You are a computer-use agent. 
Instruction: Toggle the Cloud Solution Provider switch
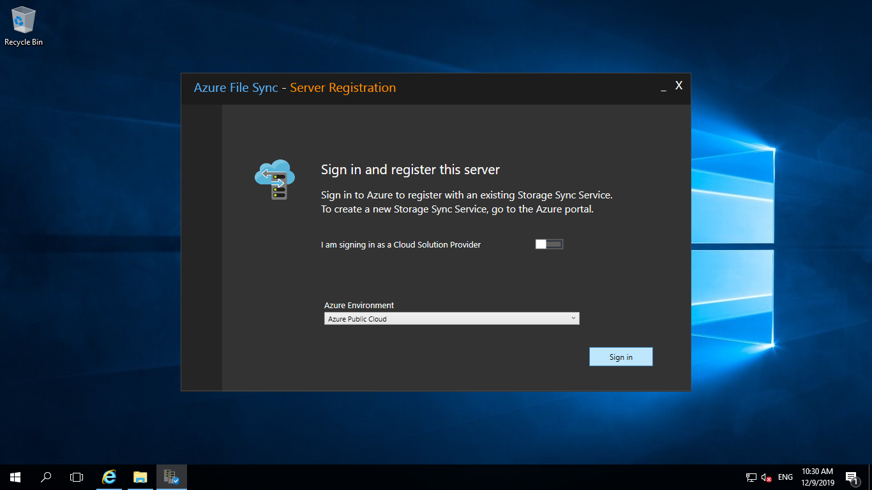click(x=549, y=244)
